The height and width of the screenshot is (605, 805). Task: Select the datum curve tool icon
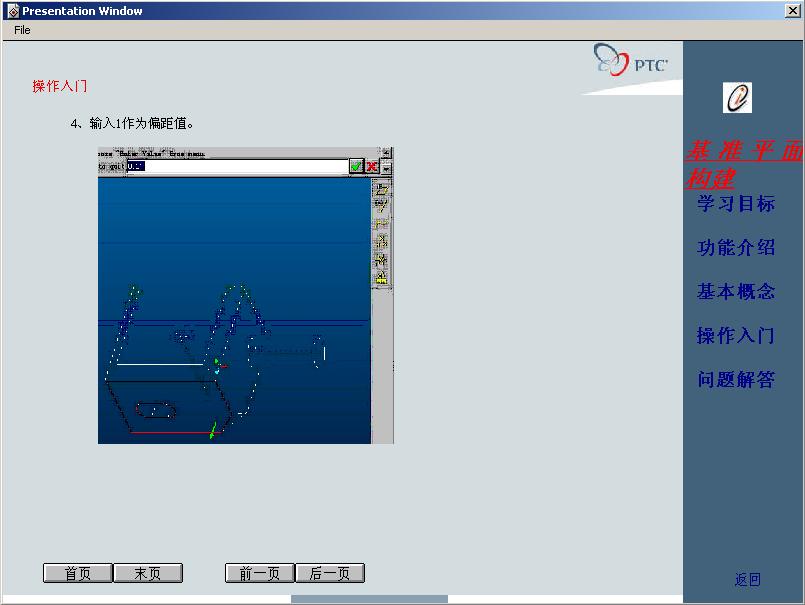(381, 224)
